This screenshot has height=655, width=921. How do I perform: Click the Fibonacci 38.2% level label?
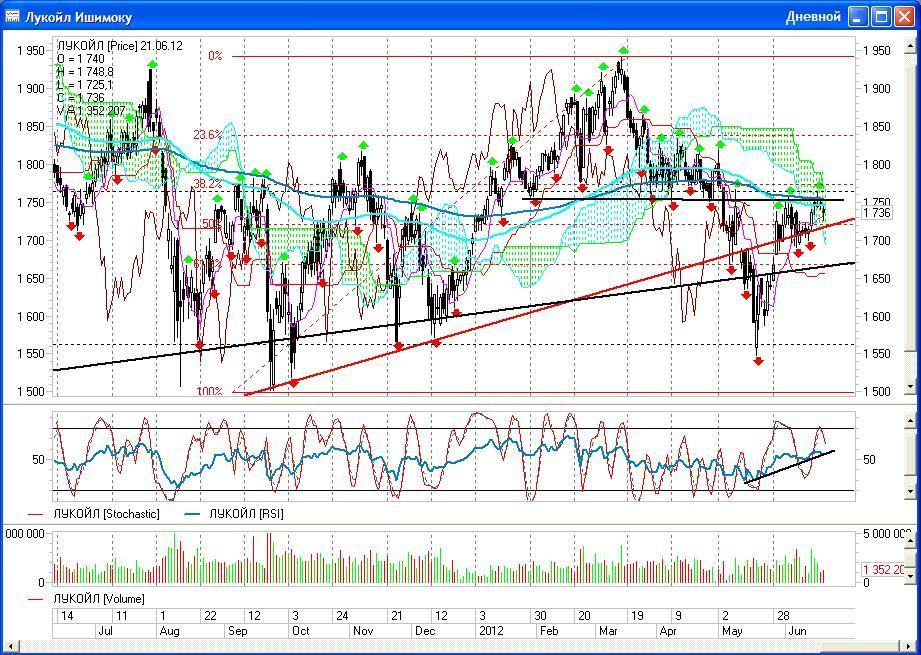click(x=208, y=184)
